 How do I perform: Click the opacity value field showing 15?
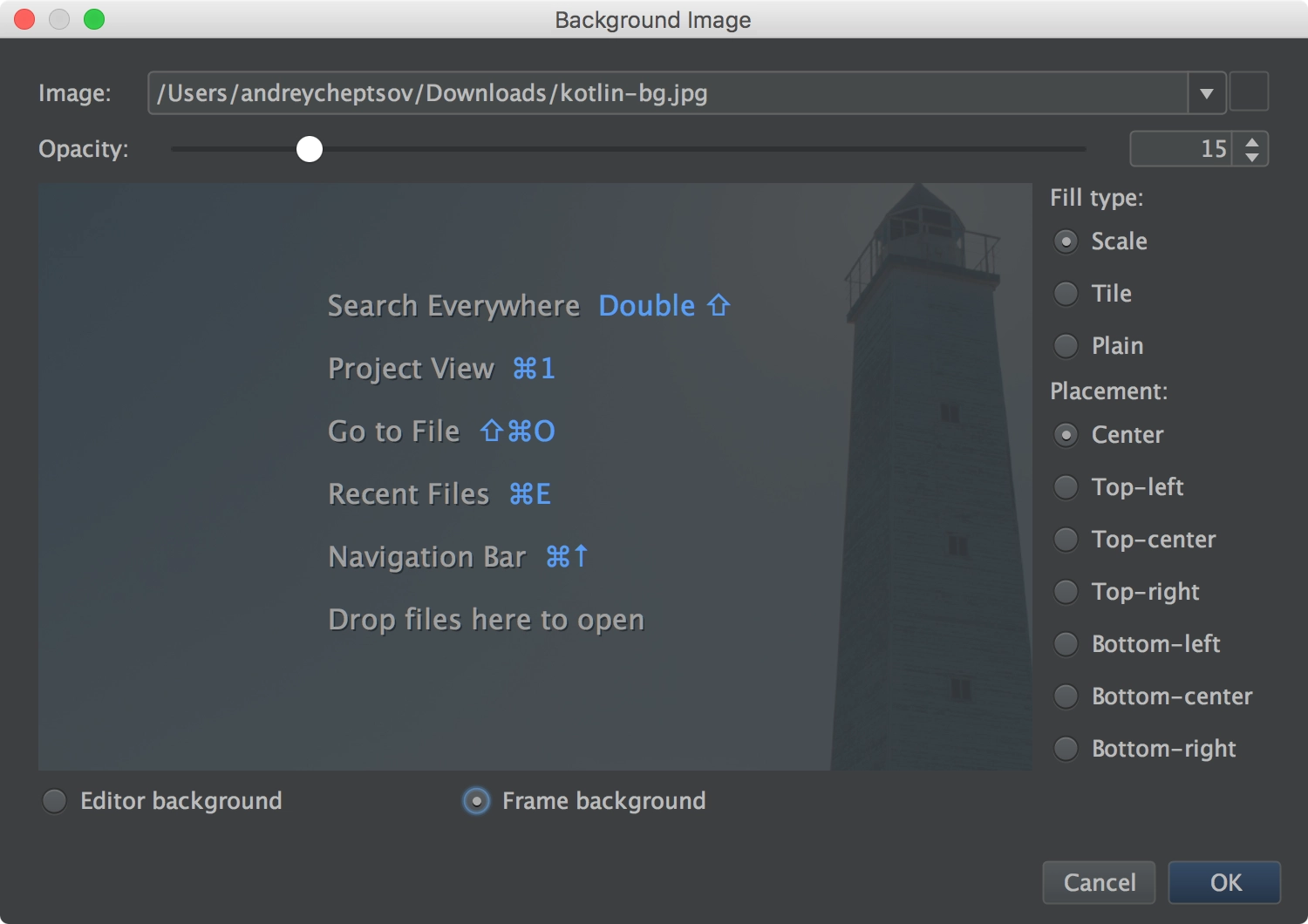[x=1182, y=149]
